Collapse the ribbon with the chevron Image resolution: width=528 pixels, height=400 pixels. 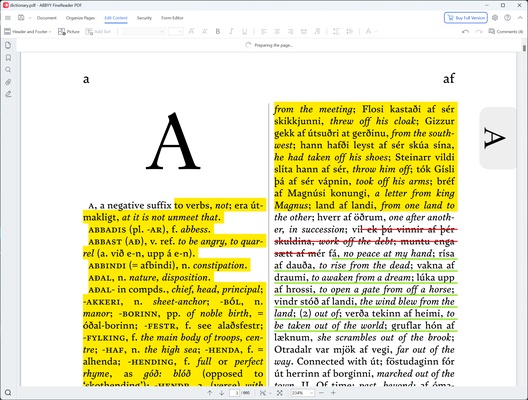[x=520, y=18]
